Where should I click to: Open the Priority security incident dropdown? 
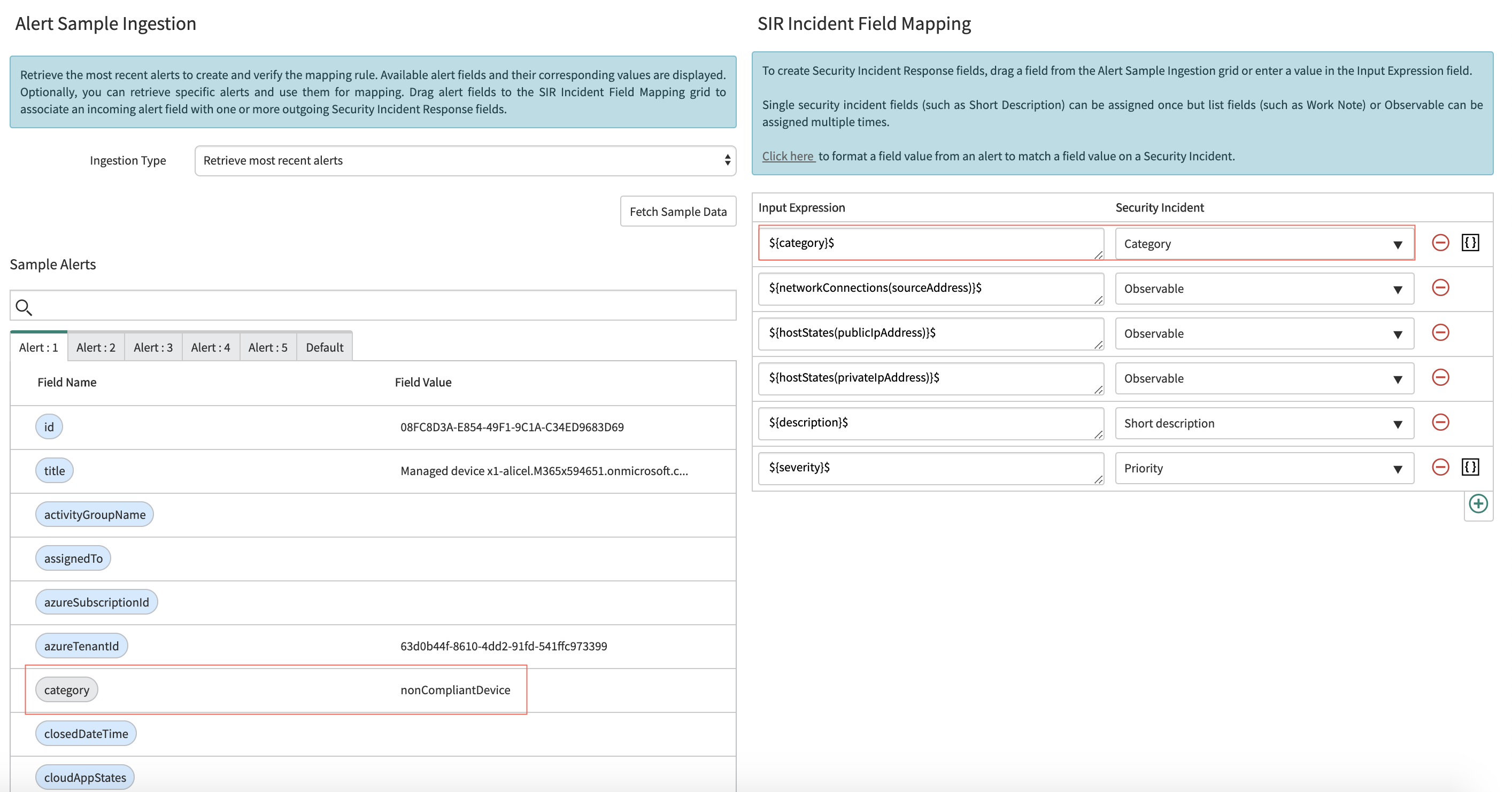coord(1264,468)
